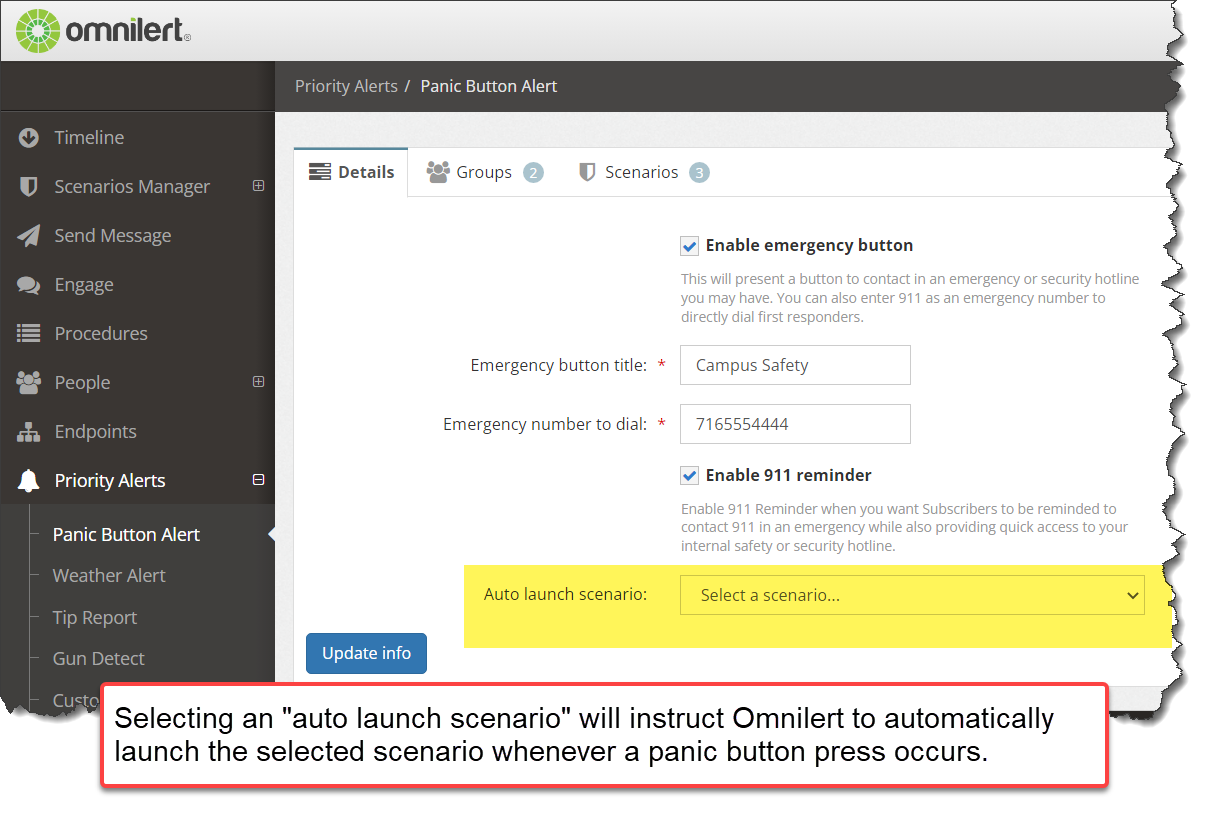Select Tip Report in sidebar

[x=95, y=618]
